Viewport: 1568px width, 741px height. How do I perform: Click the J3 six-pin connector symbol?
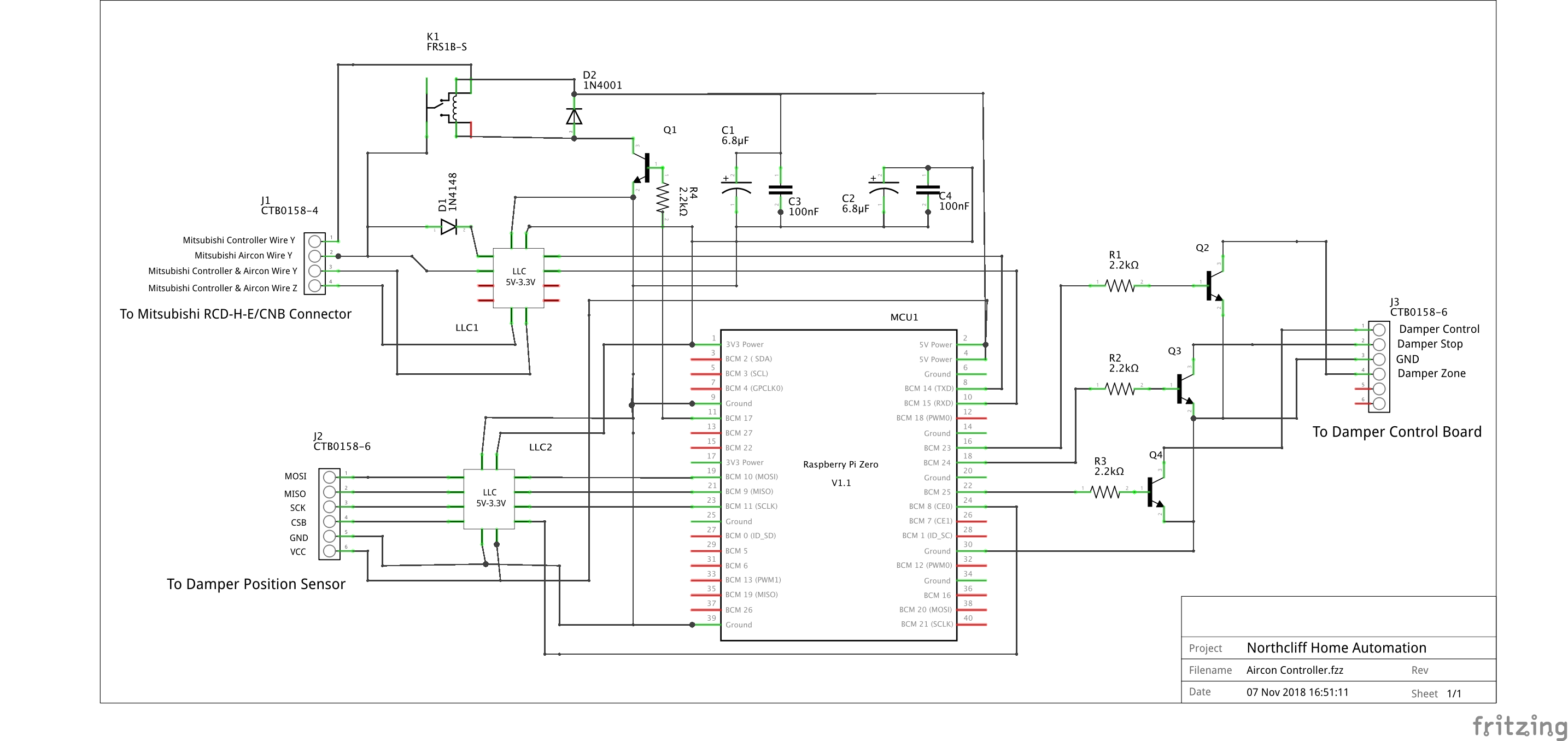(1379, 366)
